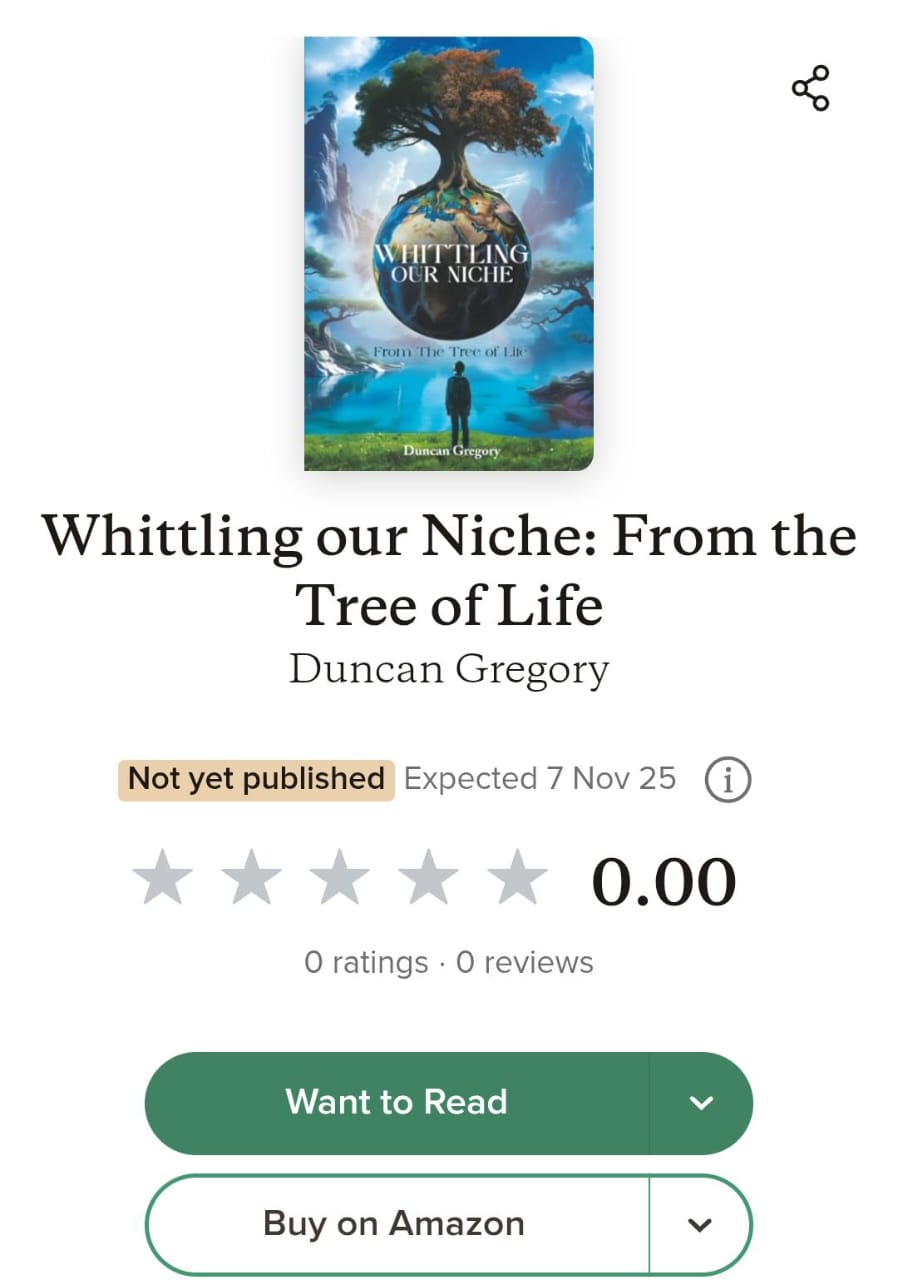898x1280 pixels.
Task: Click the Want to Read button
Action: coord(397,1103)
